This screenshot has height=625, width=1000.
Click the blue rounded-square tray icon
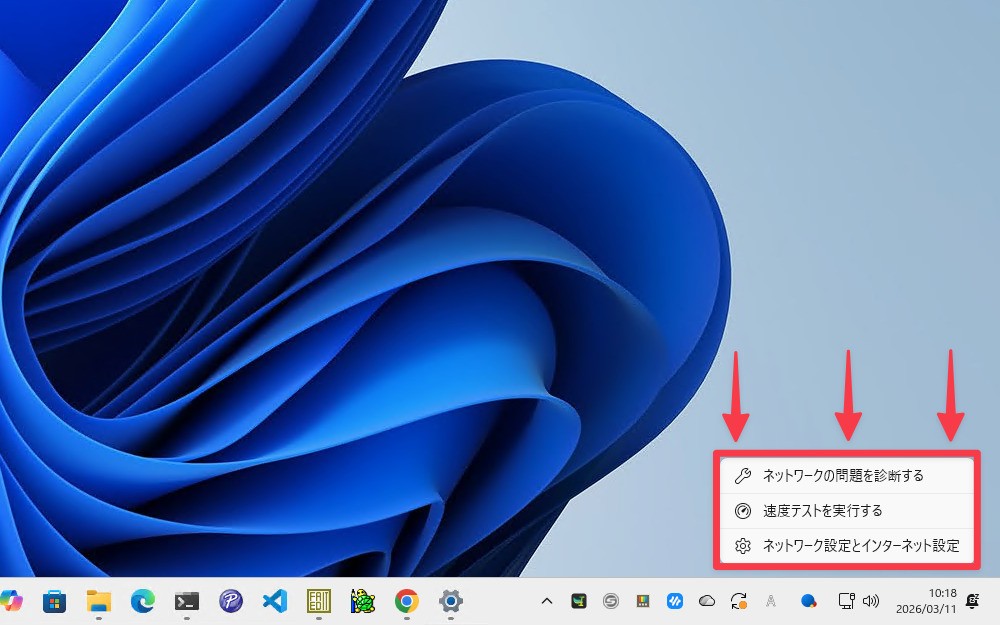675,601
